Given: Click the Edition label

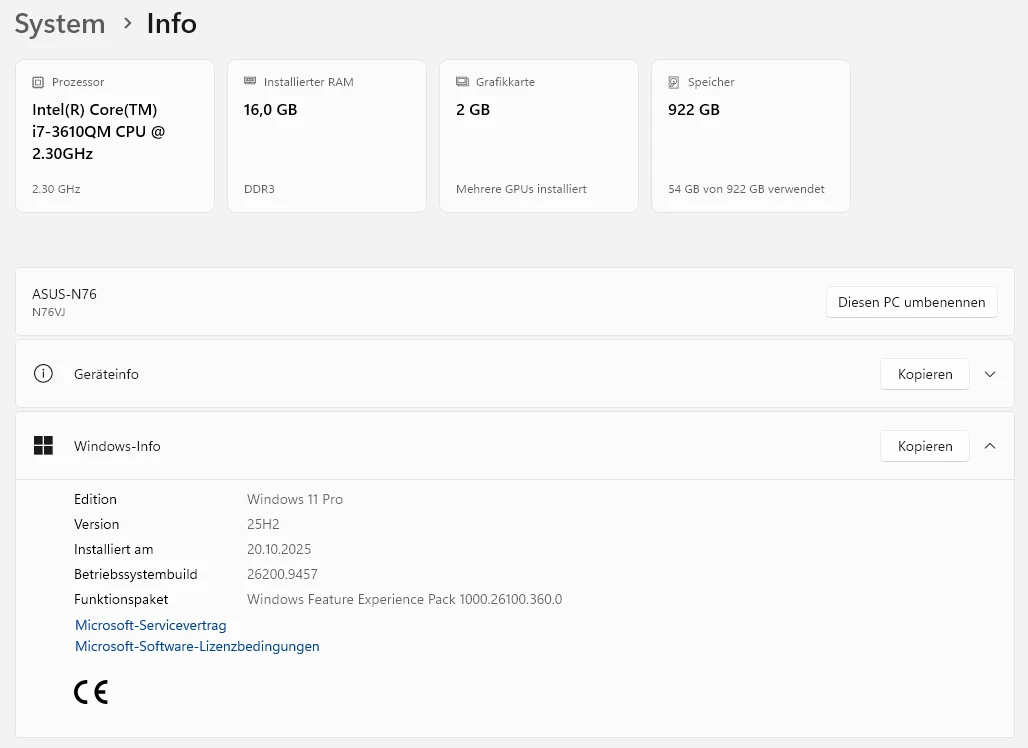Looking at the screenshot, I should point(95,500).
